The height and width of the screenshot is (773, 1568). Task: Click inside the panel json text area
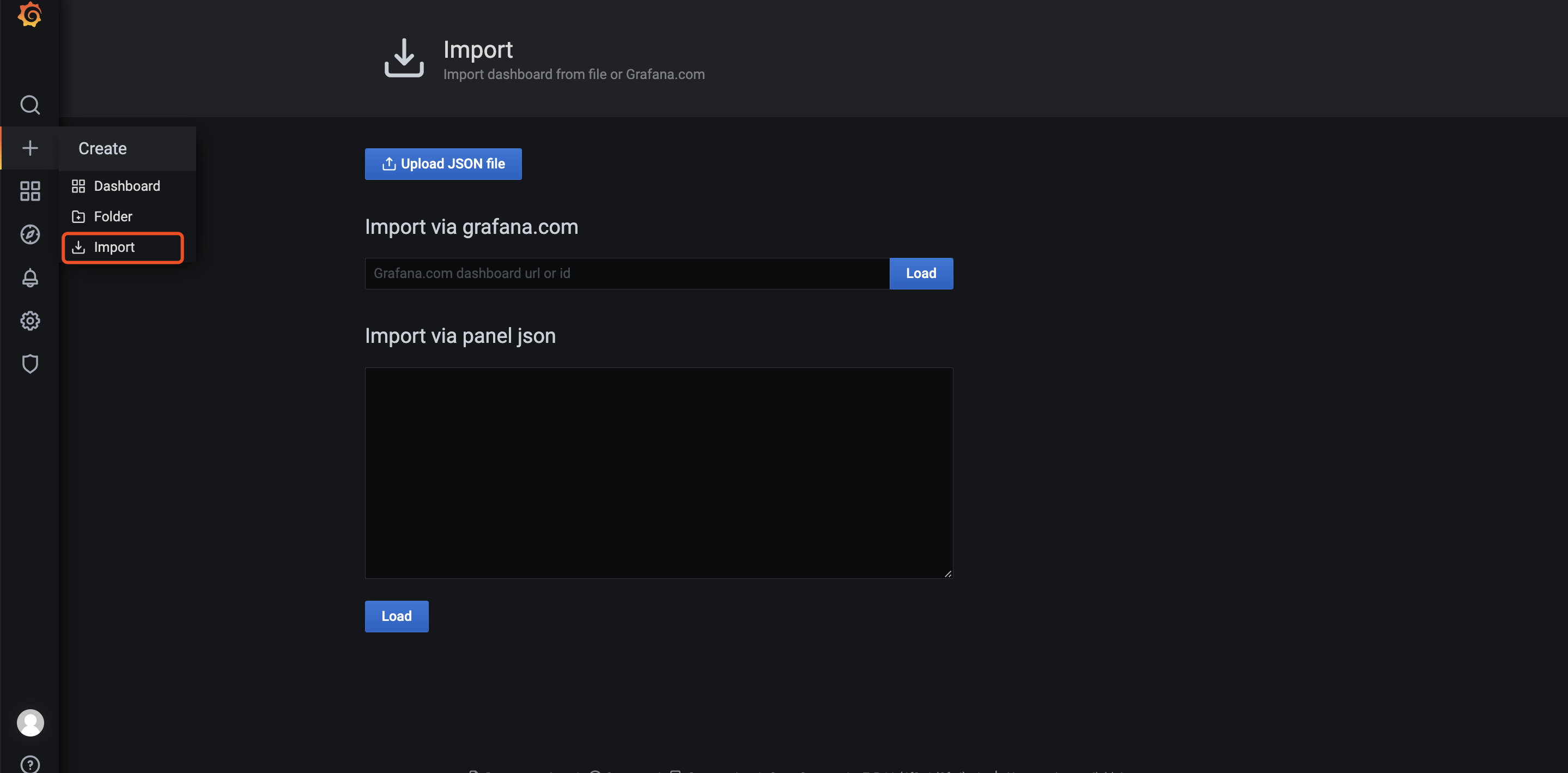(x=659, y=473)
